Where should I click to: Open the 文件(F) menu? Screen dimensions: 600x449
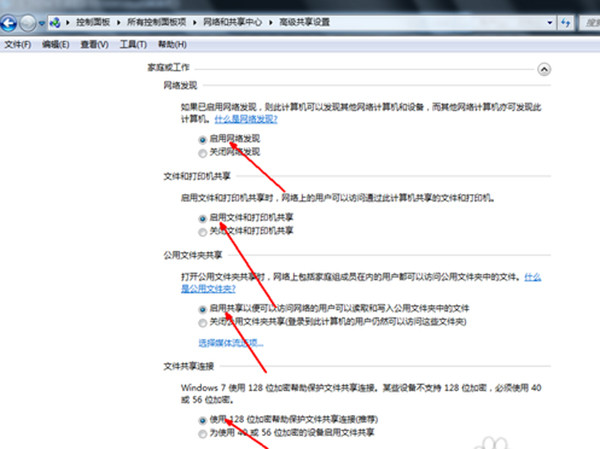tap(18, 44)
